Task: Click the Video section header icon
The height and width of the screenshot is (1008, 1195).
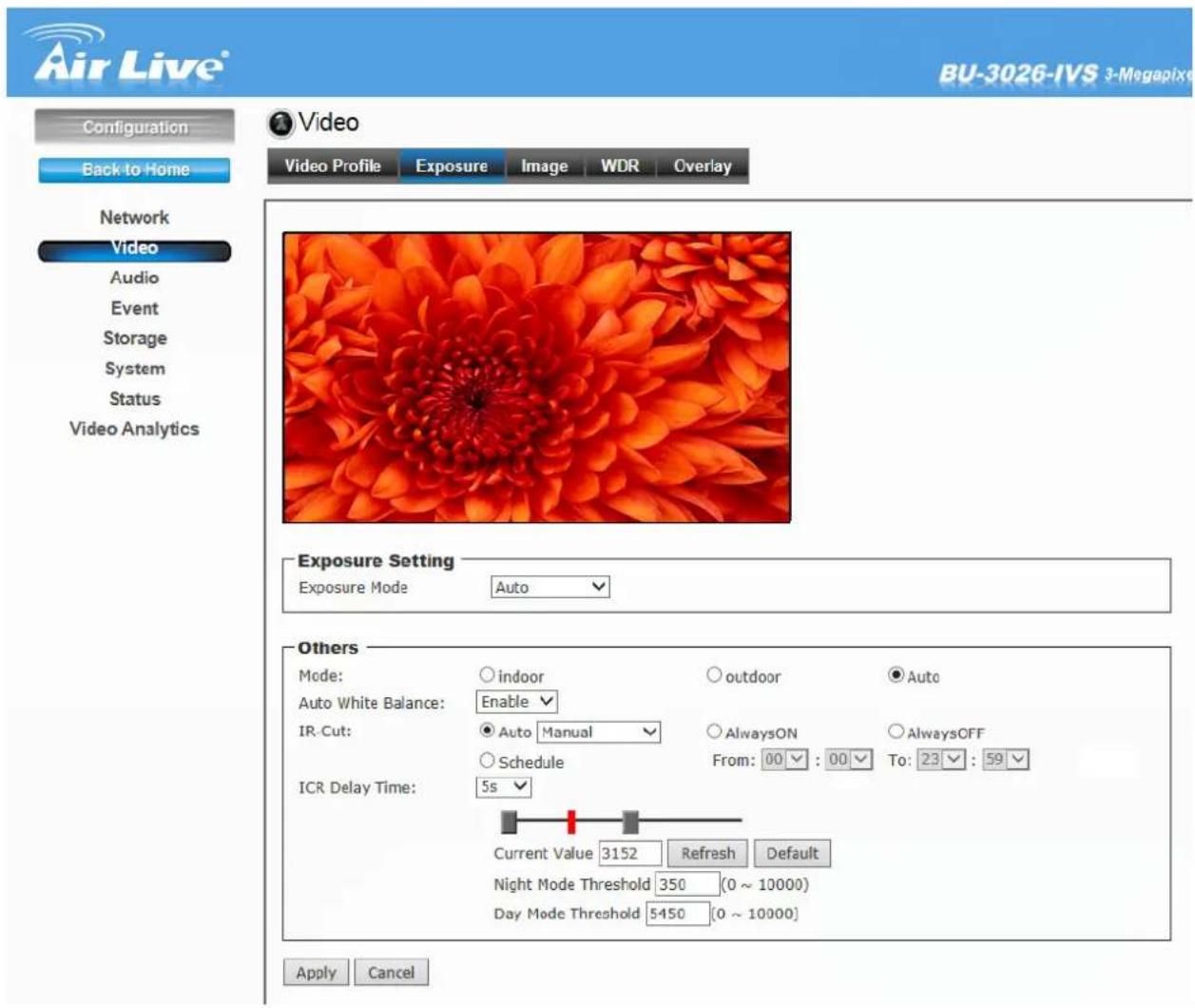Action: point(280,123)
